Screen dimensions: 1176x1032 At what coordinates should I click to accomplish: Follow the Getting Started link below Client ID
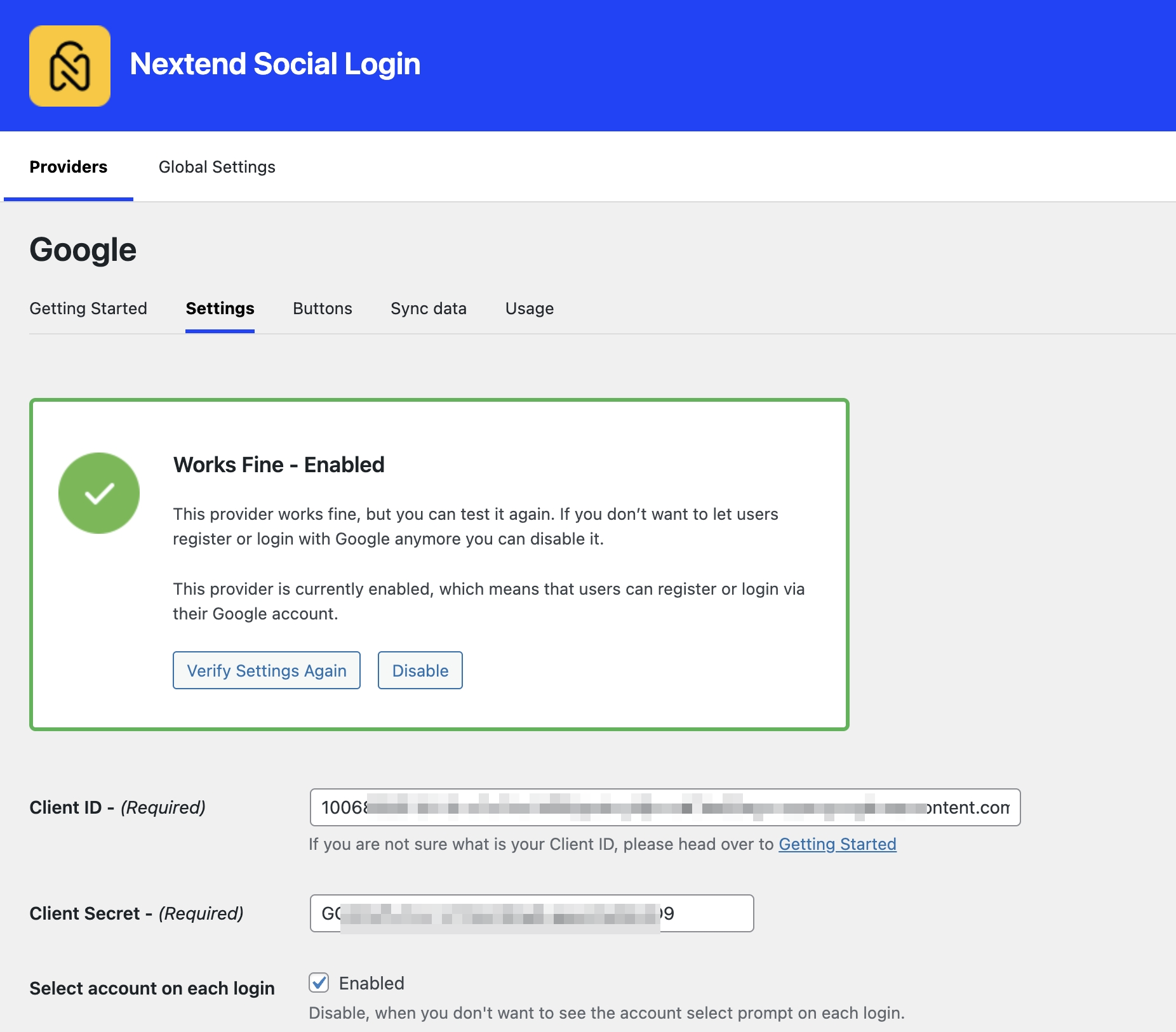pyautogui.click(x=837, y=844)
